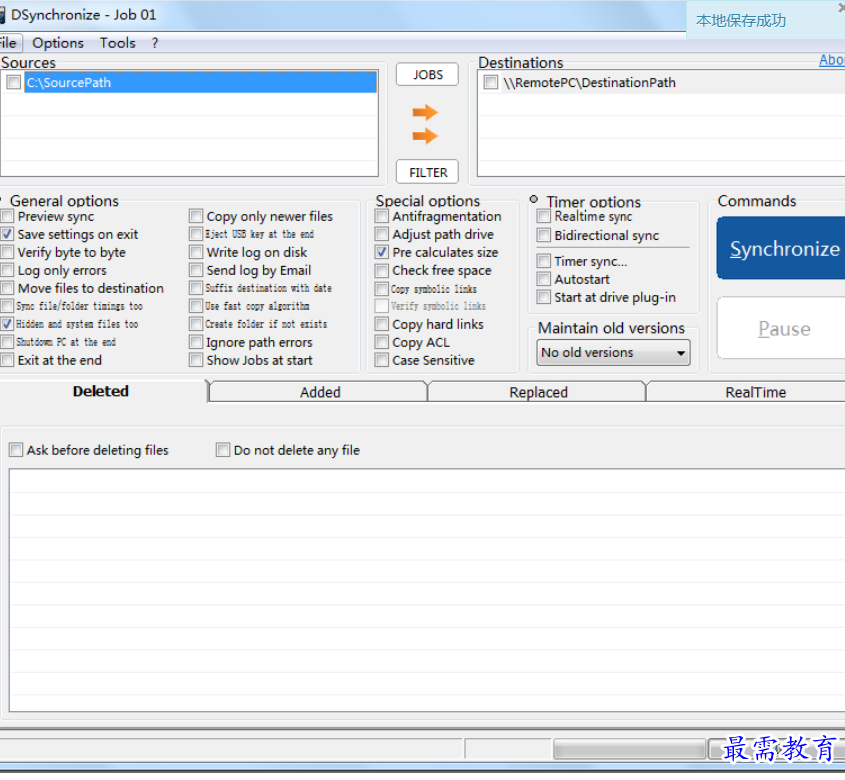845x780 pixels.
Task: Open the ? help menu
Action: click(155, 43)
